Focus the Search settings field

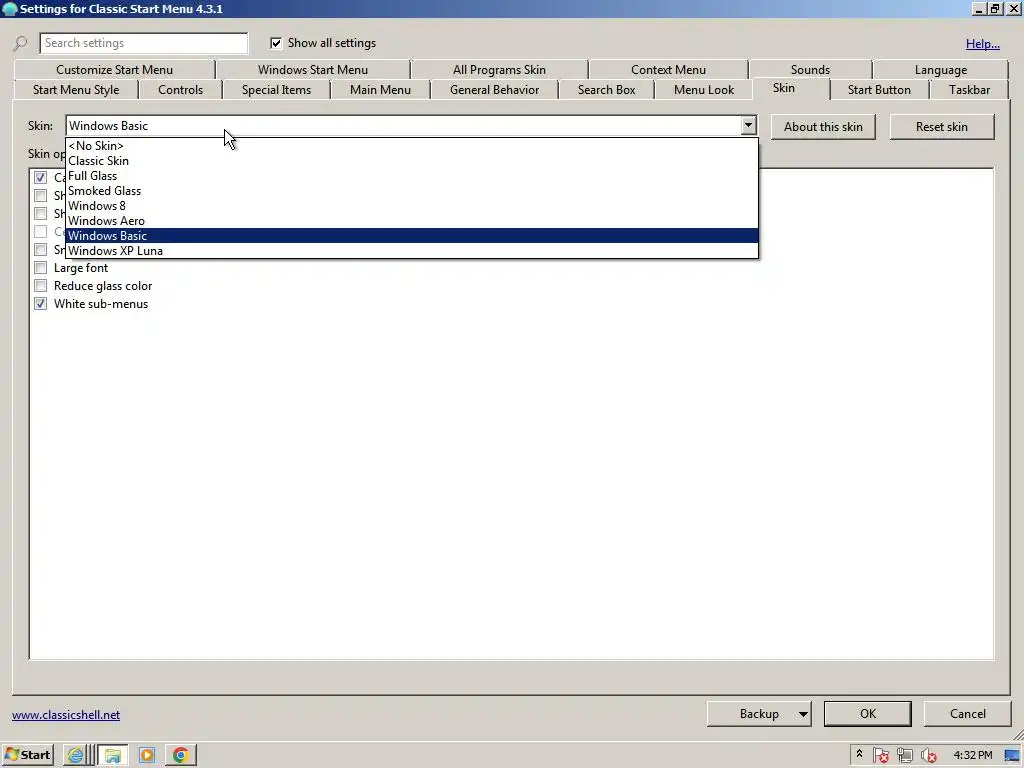click(x=144, y=43)
